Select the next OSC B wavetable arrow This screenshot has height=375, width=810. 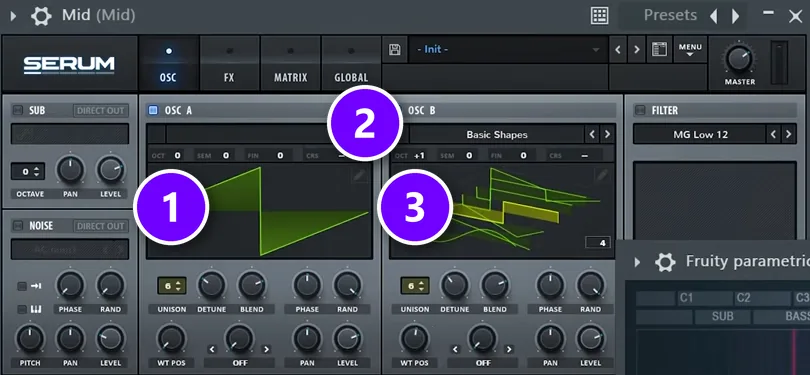pos(607,135)
